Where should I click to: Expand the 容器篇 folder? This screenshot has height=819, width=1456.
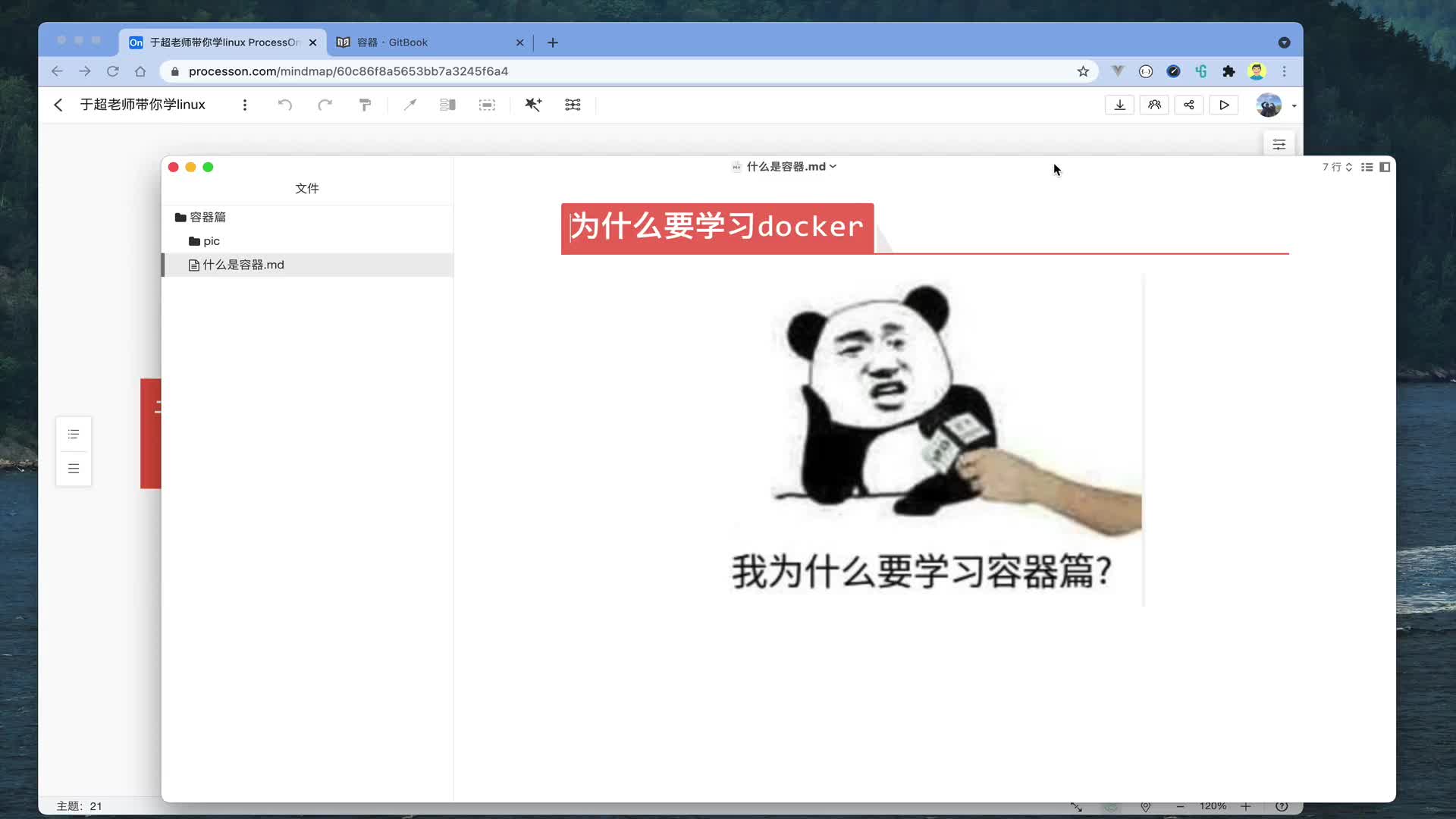click(200, 217)
